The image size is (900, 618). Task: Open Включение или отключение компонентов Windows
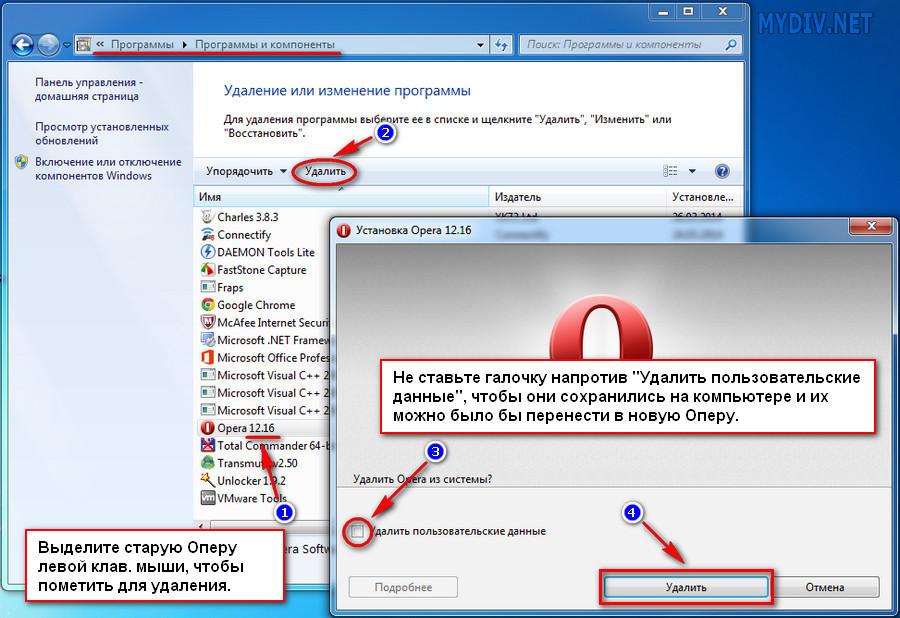point(108,169)
